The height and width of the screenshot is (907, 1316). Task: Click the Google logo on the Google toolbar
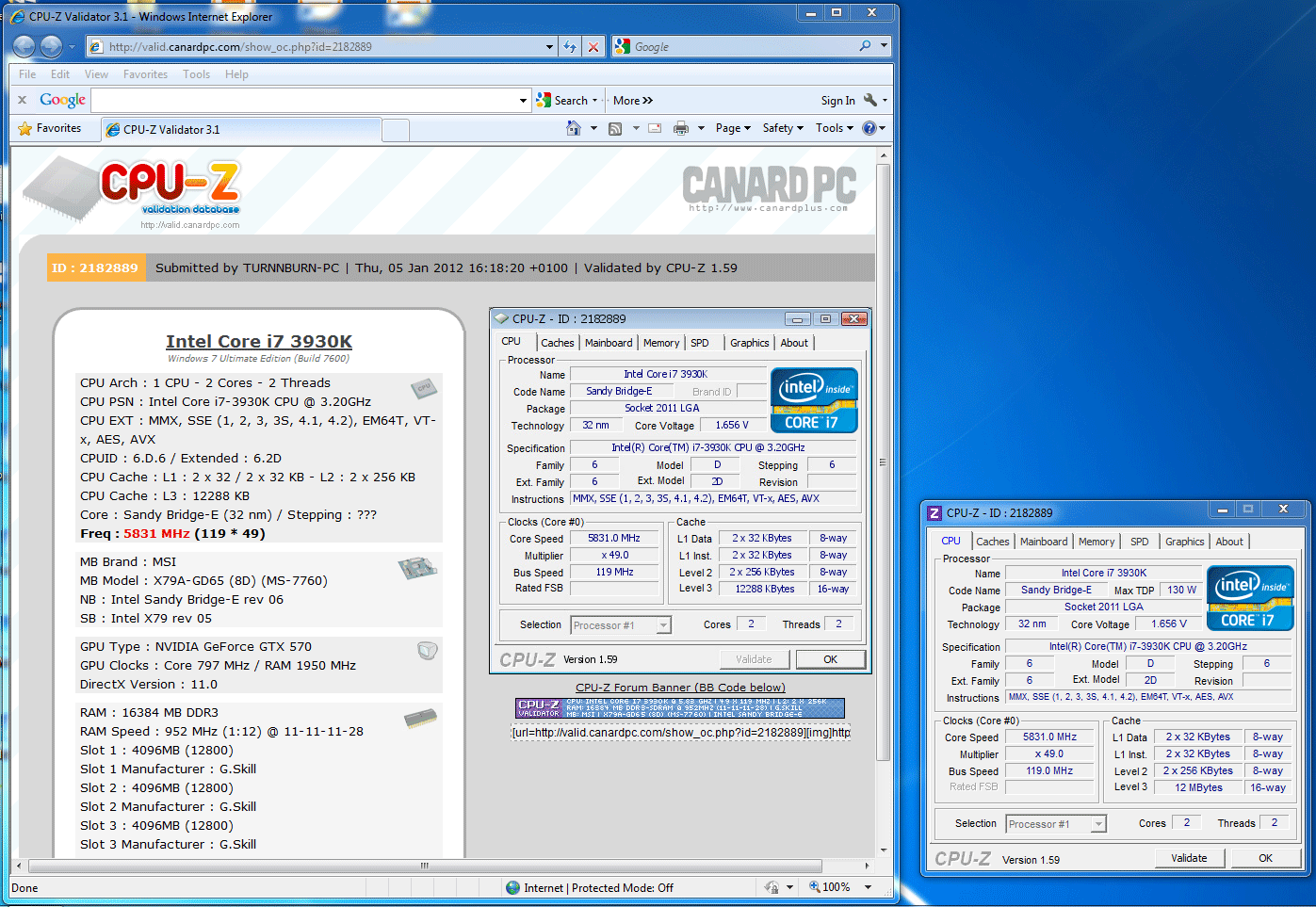pos(62,100)
